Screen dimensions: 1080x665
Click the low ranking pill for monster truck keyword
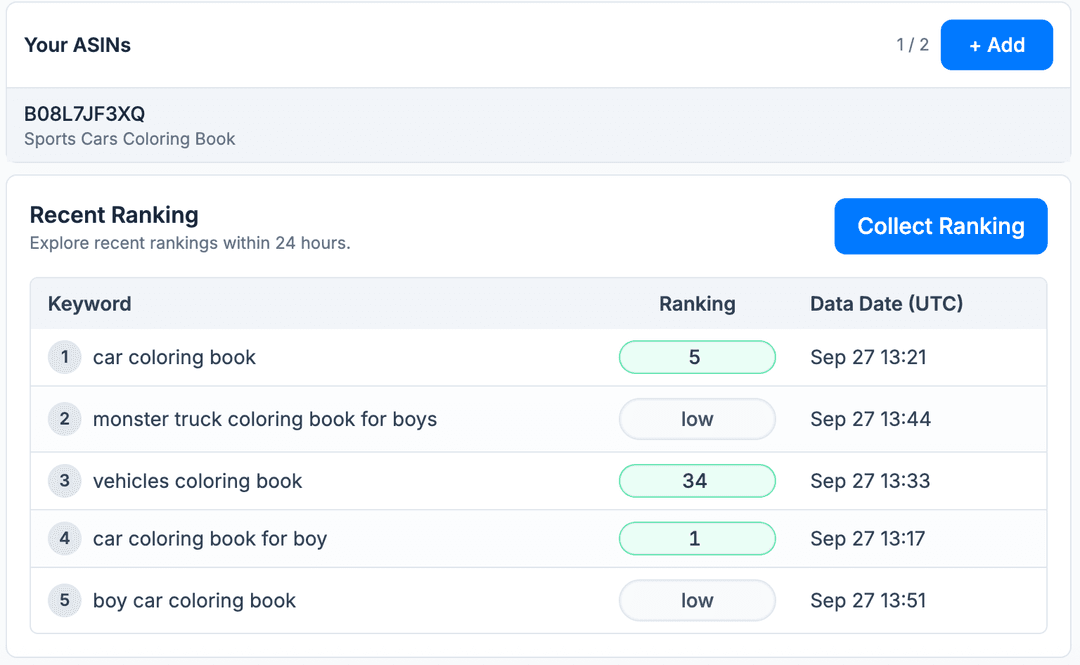tap(697, 419)
